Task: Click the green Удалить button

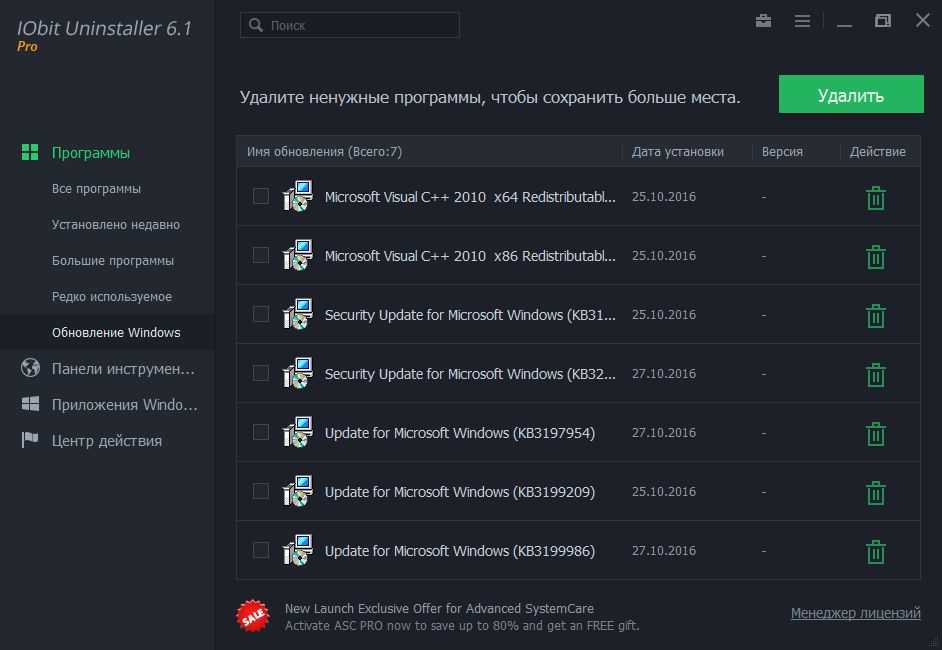Action: (851, 94)
